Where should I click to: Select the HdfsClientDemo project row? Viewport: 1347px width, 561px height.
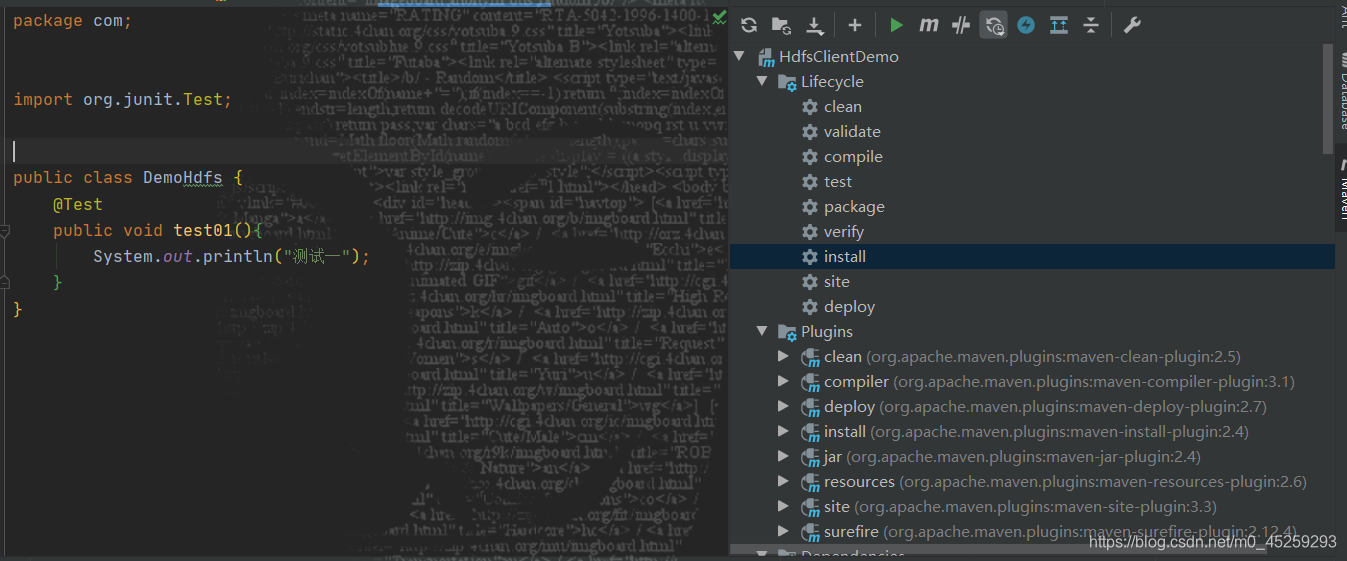coord(1032,56)
